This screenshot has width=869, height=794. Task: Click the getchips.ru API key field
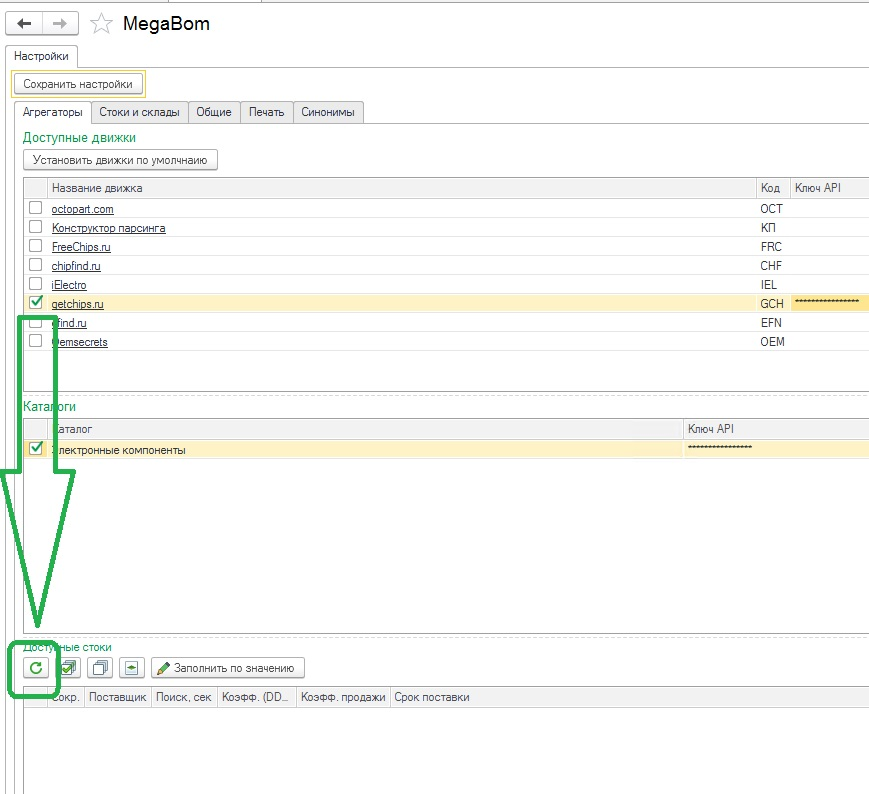pyautogui.click(x=828, y=303)
